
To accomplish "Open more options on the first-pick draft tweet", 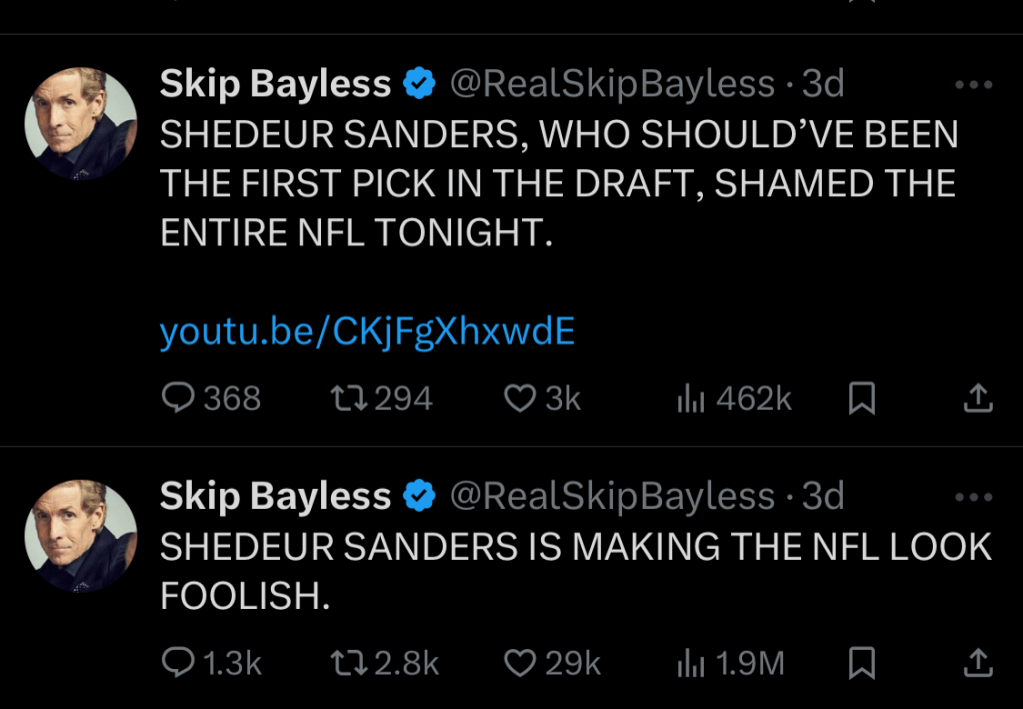I will pos(973,85).
